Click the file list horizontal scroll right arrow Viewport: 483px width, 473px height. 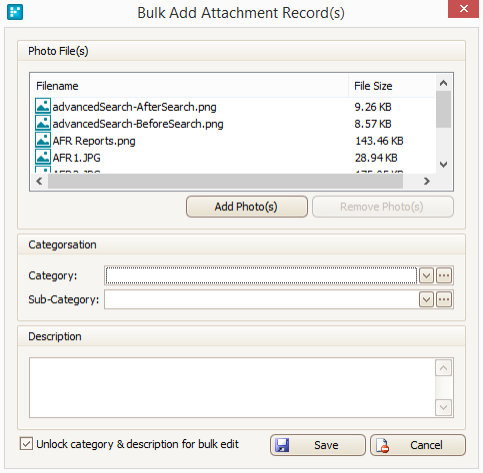tap(426, 181)
